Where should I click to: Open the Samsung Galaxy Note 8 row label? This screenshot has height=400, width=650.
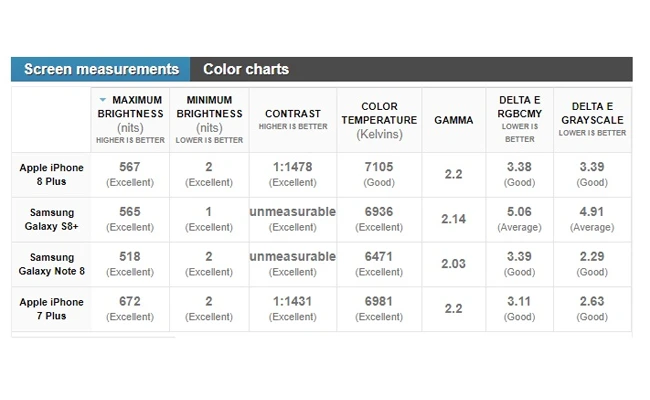(x=52, y=264)
